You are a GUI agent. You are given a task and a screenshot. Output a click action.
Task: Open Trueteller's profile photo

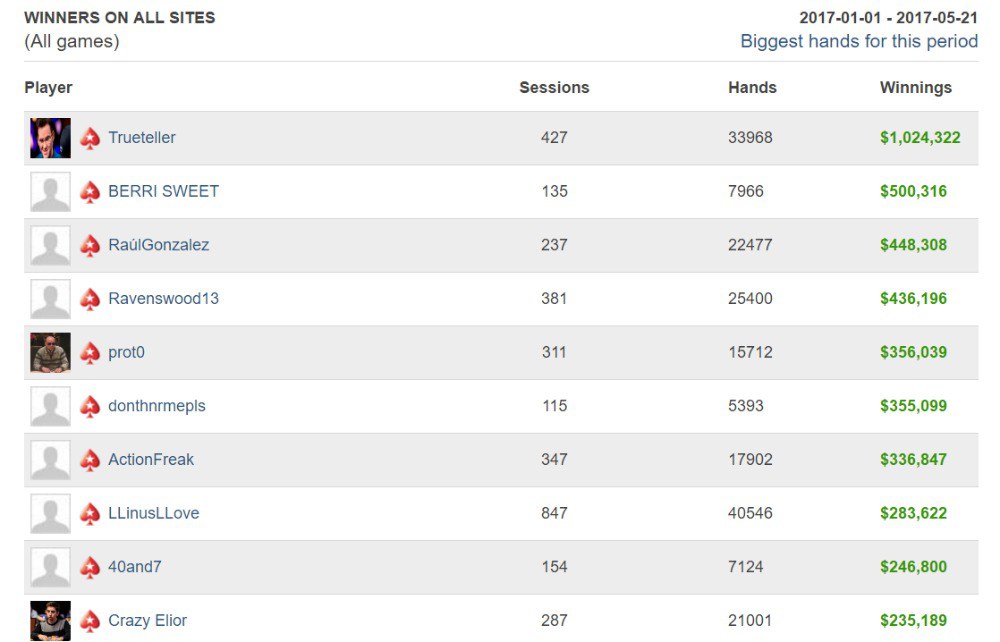[x=50, y=138]
